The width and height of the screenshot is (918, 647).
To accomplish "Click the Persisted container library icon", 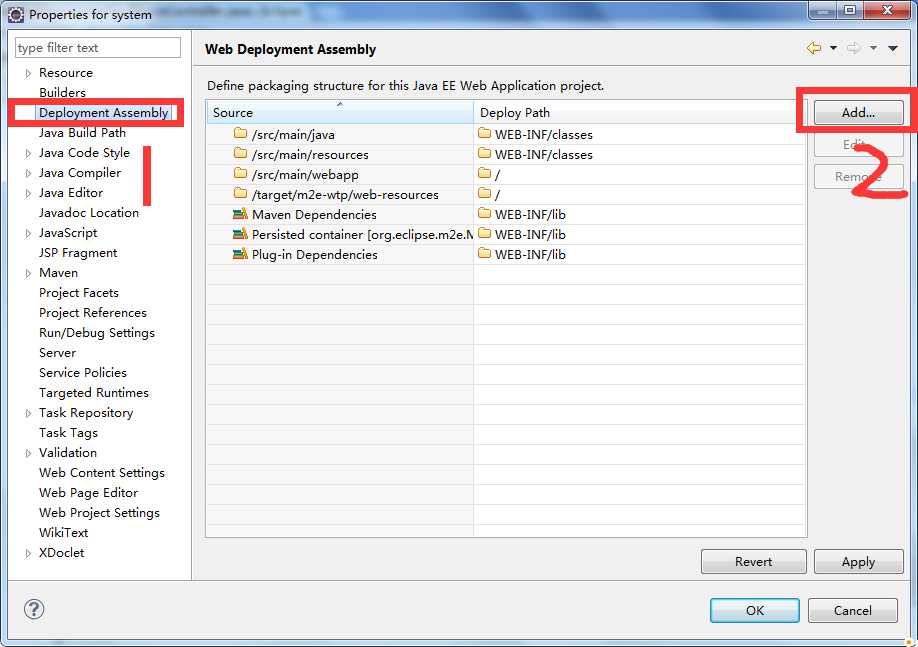I will pyautogui.click(x=240, y=234).
